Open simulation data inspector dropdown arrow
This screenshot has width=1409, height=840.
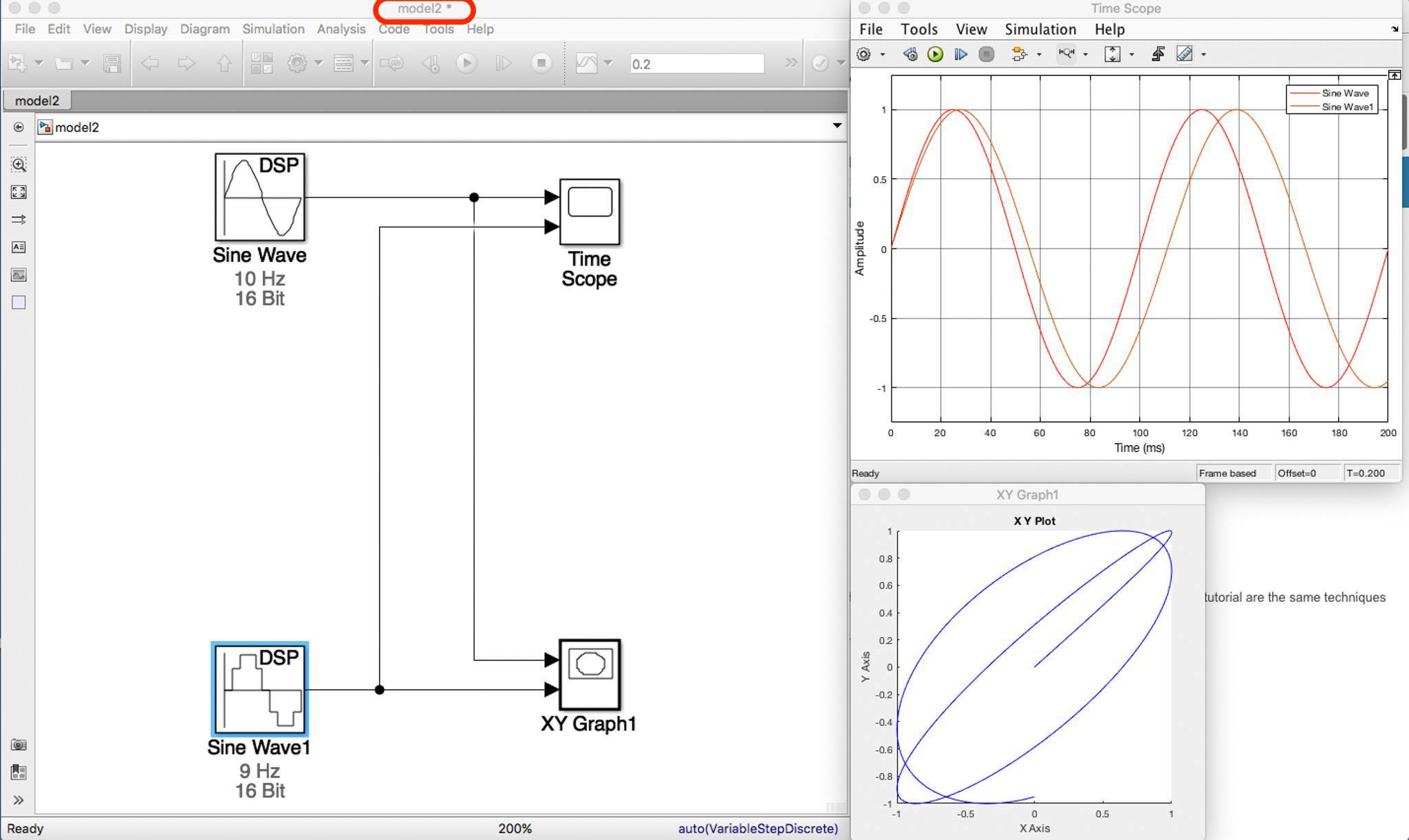[x=608, y=63]
